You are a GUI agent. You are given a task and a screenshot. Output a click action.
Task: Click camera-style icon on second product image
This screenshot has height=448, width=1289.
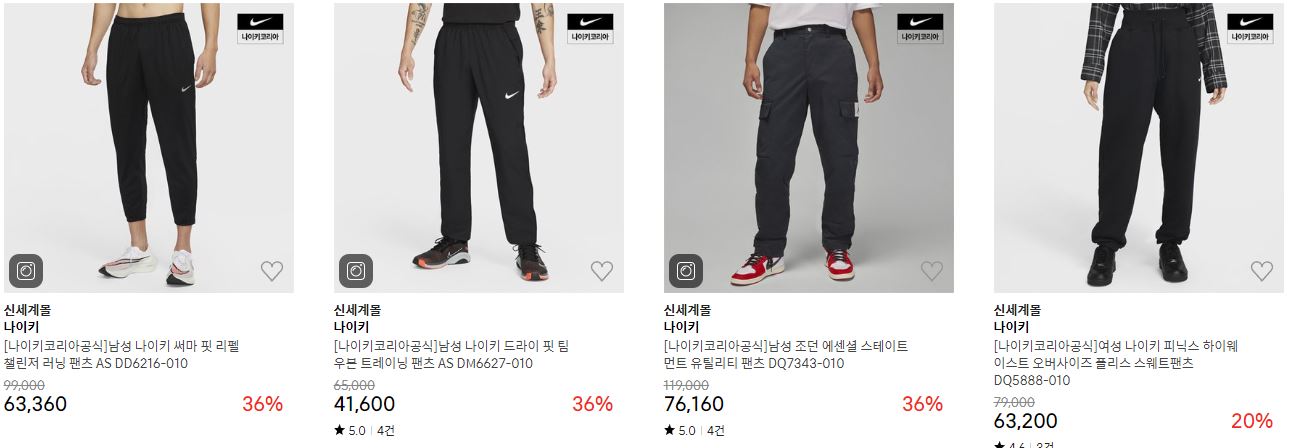tap(356, 271)
